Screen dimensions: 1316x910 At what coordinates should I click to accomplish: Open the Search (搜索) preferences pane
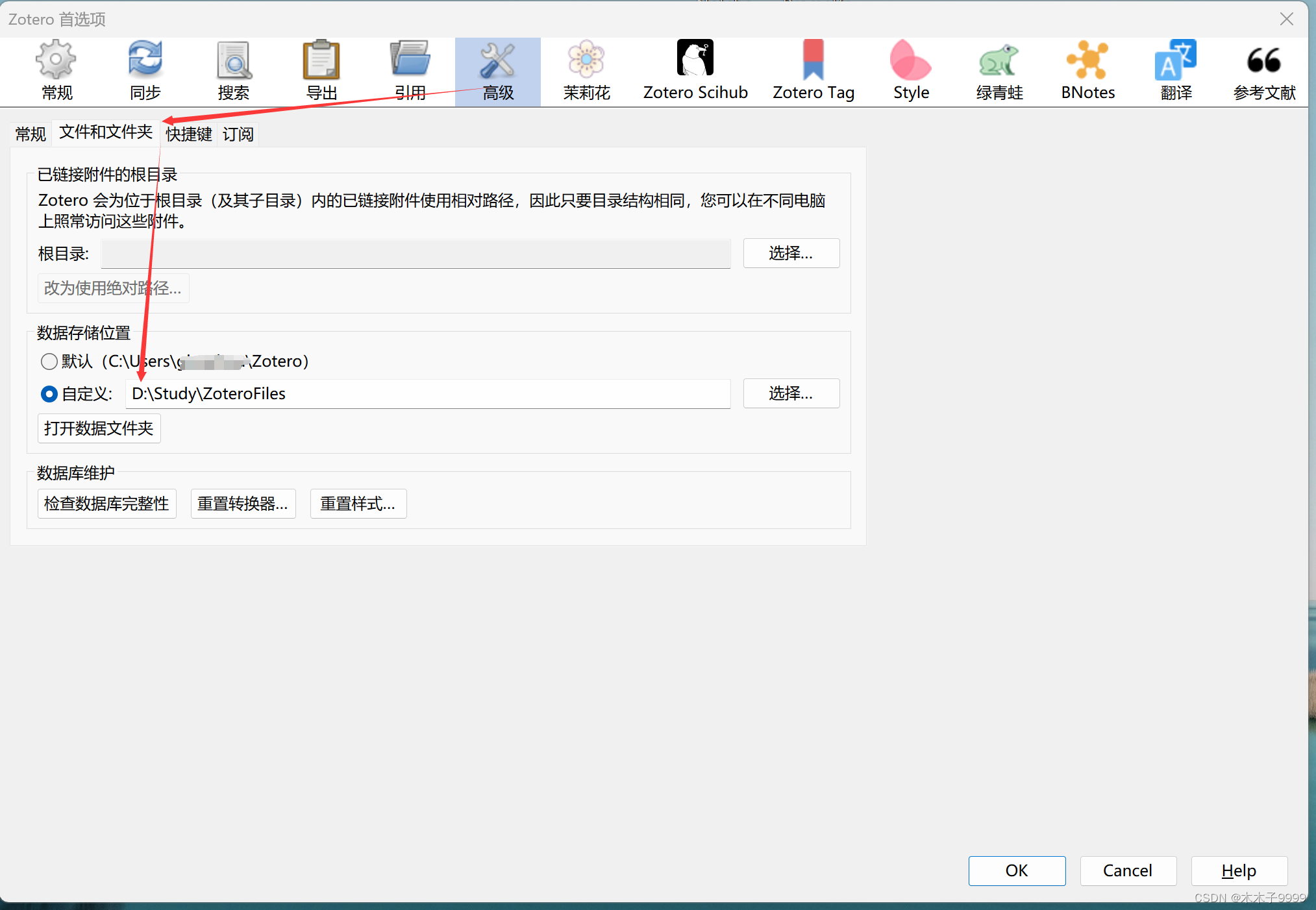[x=233, y=70]
